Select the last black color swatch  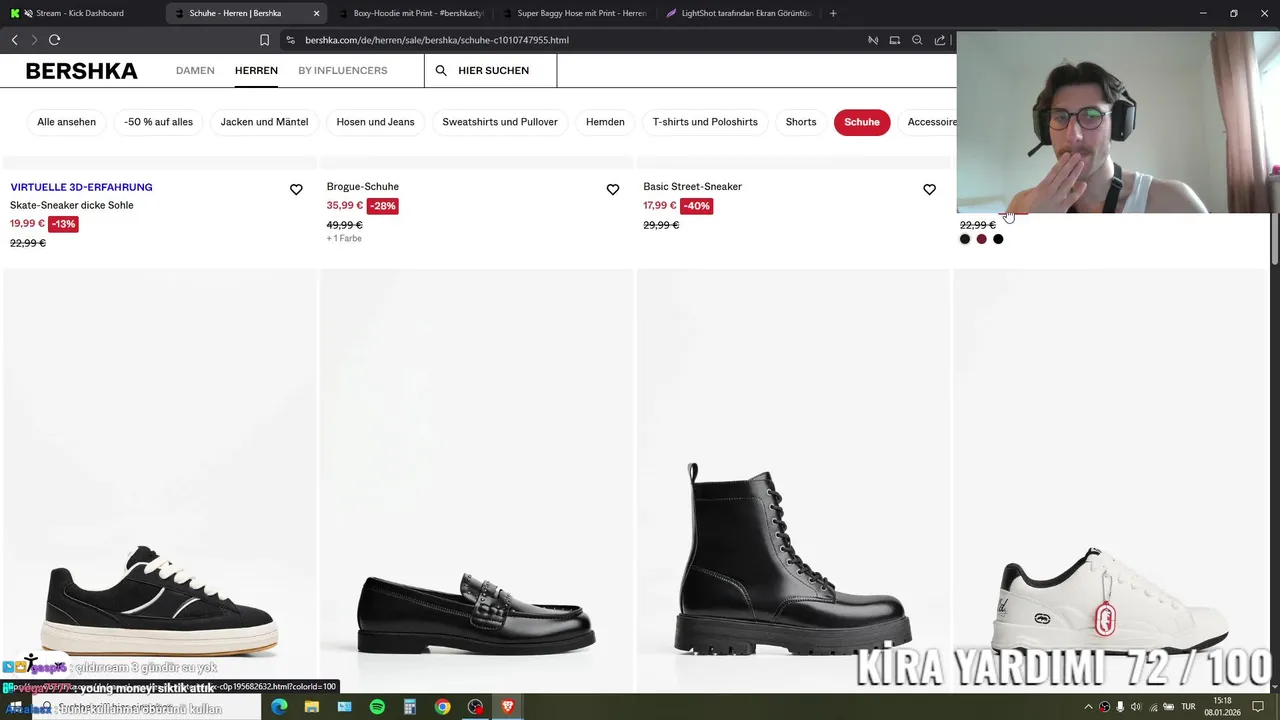[998, 239]
